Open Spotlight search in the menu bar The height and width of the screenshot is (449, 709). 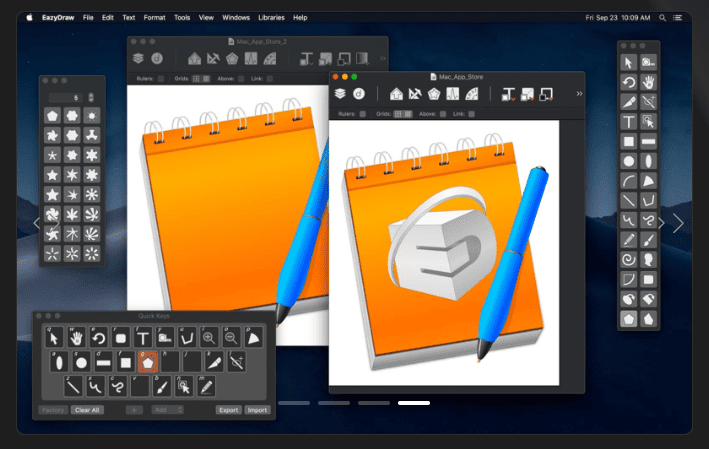[x=662, y=18]
